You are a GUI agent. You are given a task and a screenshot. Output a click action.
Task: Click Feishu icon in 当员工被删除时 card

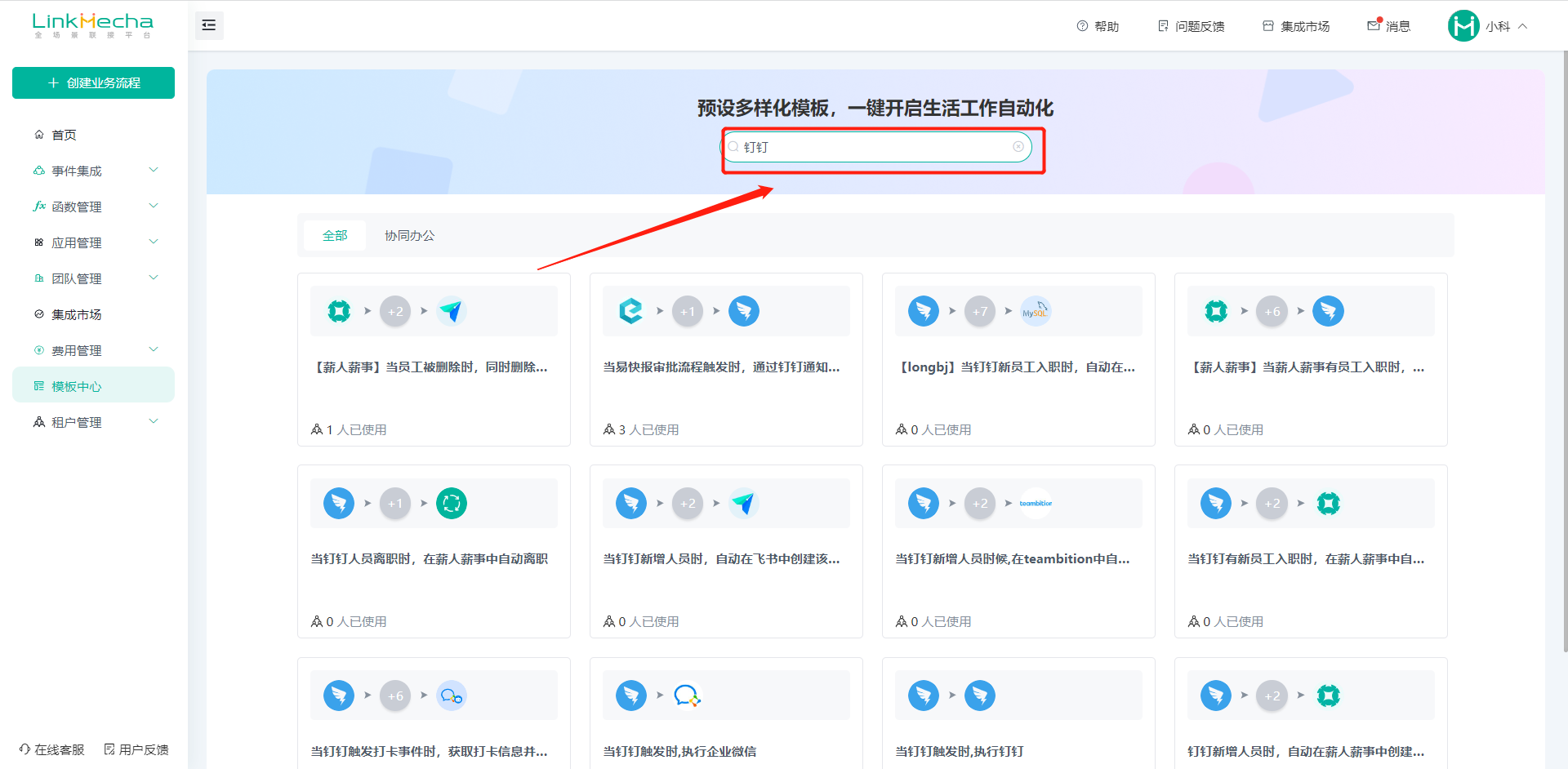click(x=452, y=311)
